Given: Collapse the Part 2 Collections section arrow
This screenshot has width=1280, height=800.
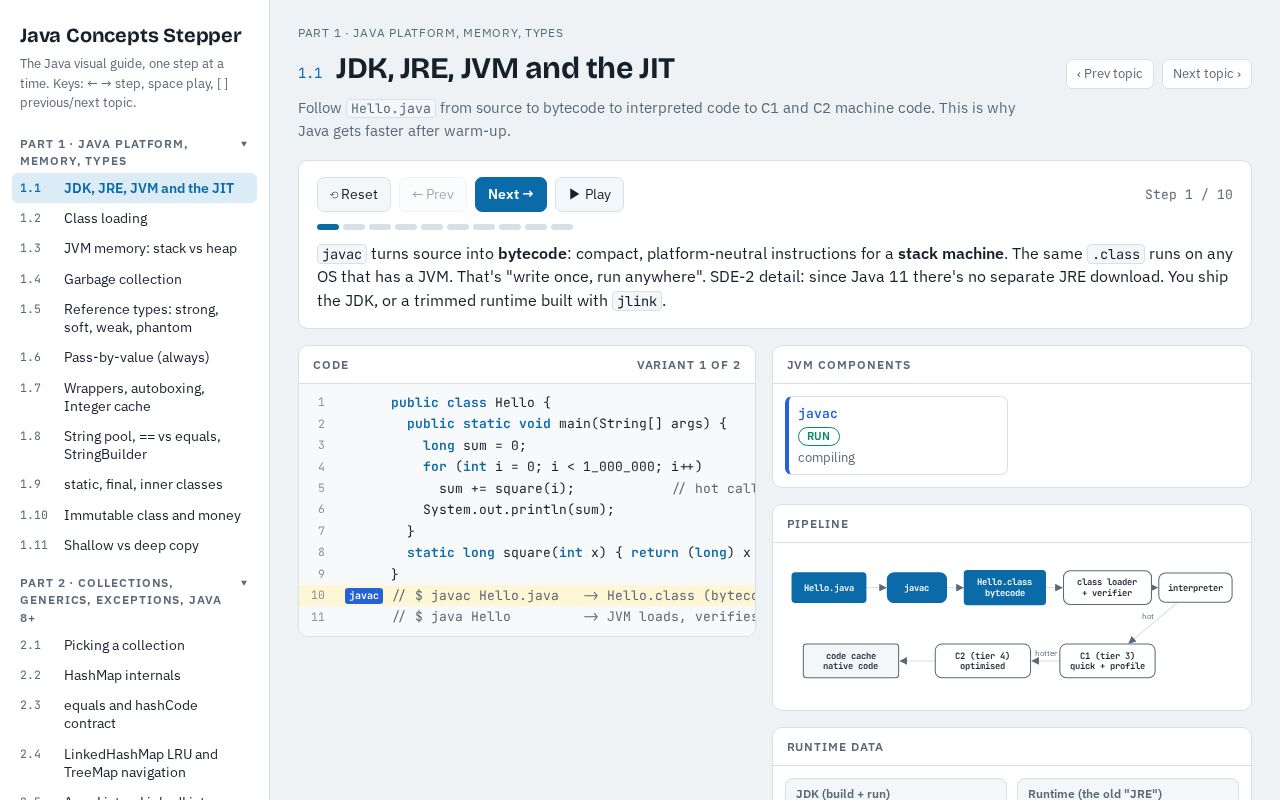Looking at the screenshot, I should (x=244, y=583).
